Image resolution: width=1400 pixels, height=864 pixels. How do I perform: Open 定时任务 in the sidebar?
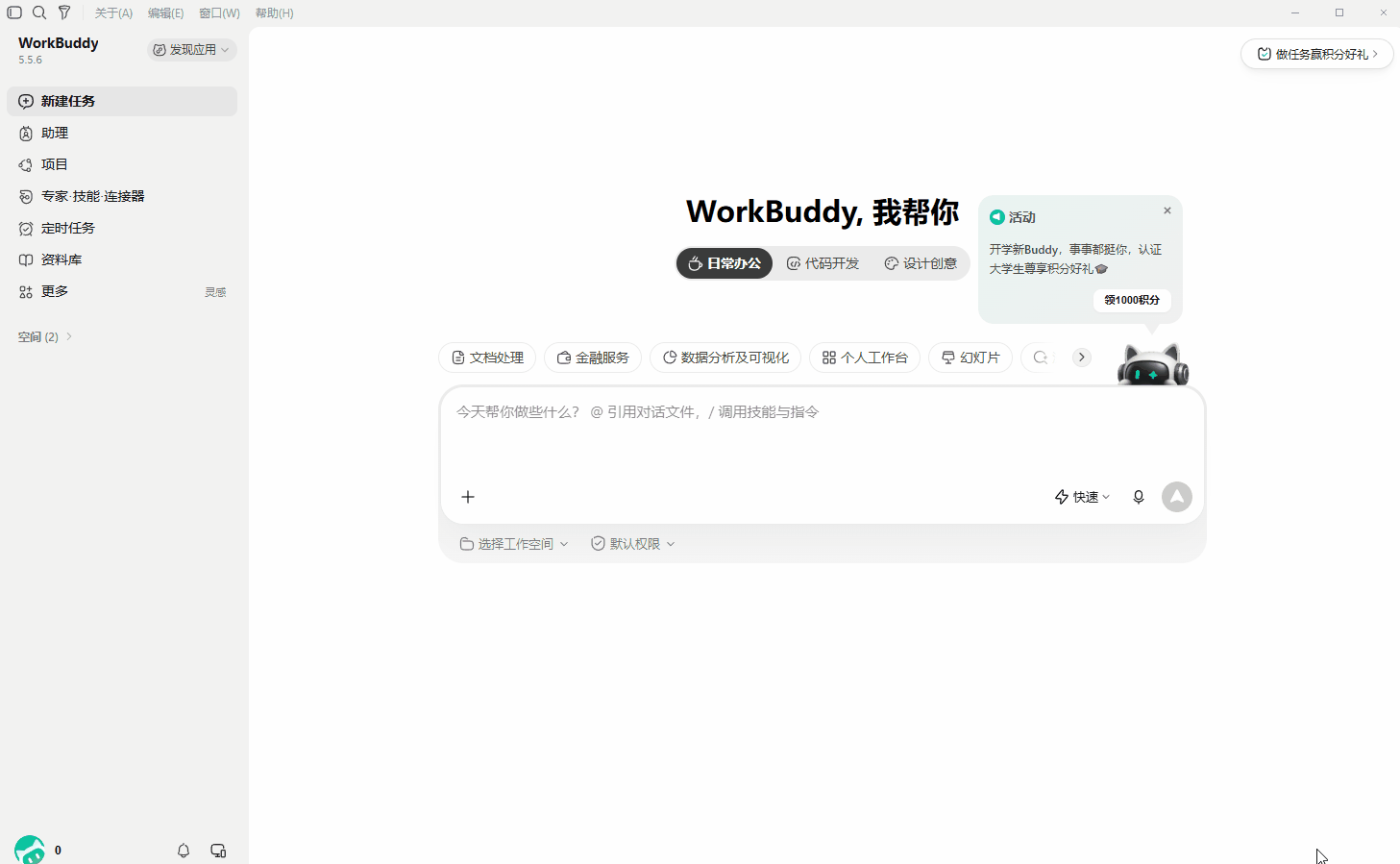pos(122,228)
